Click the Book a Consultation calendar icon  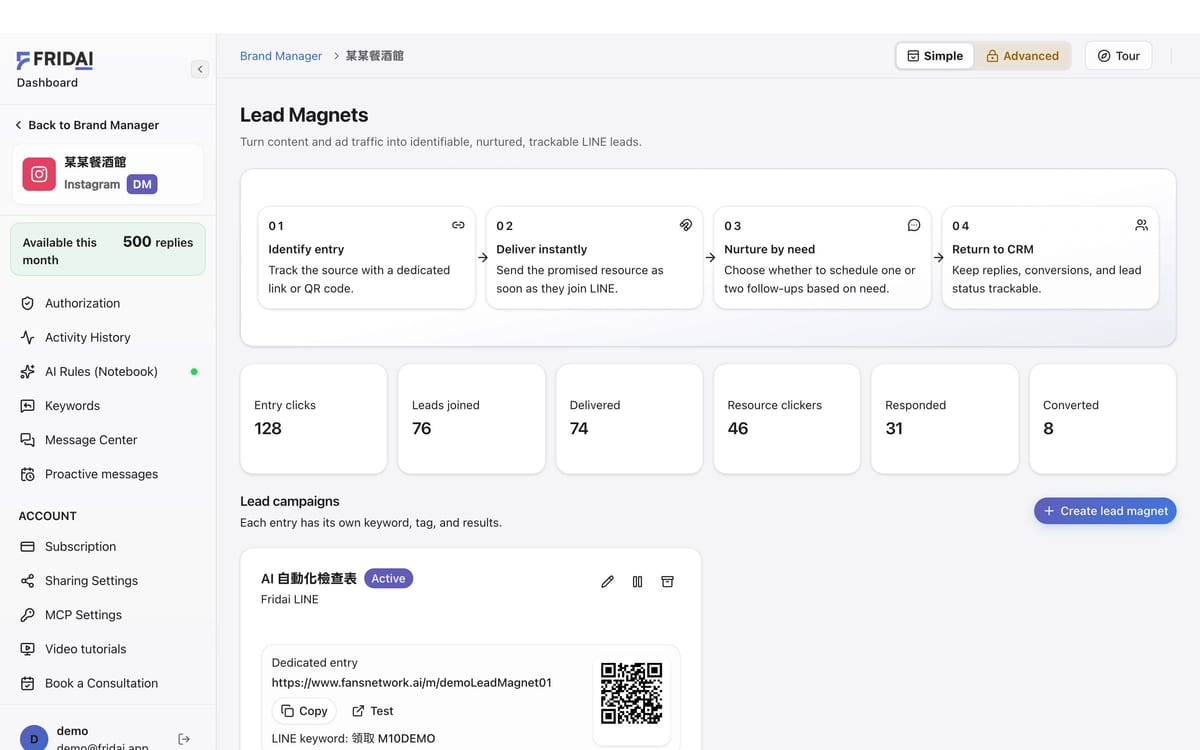[x=27, y=683]
